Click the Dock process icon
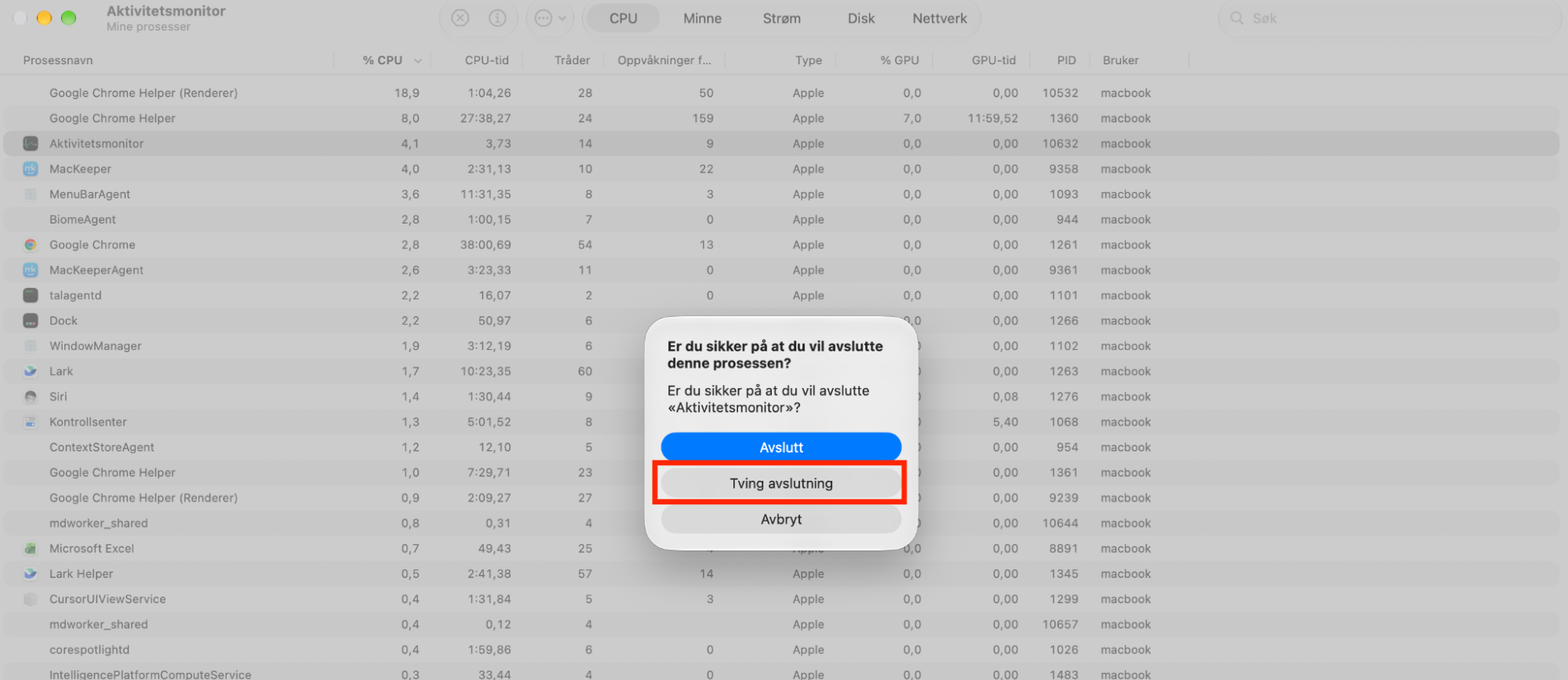This screenshot has width=1568, height=680. point(31,321)
